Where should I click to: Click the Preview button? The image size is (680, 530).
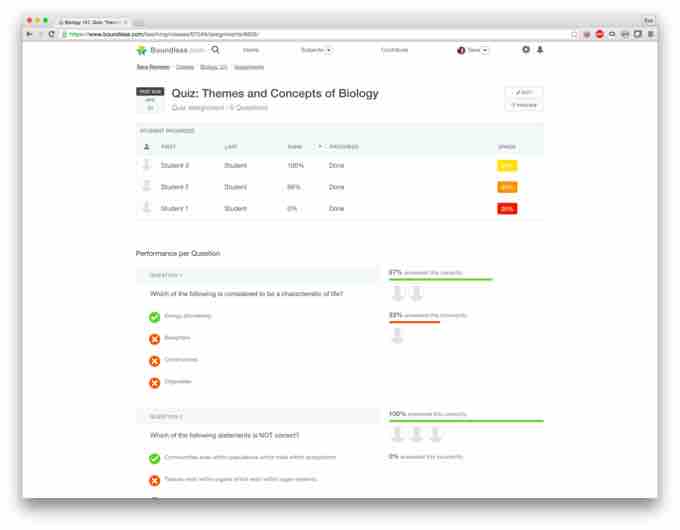pyautogui.click(x=524, y=104)
